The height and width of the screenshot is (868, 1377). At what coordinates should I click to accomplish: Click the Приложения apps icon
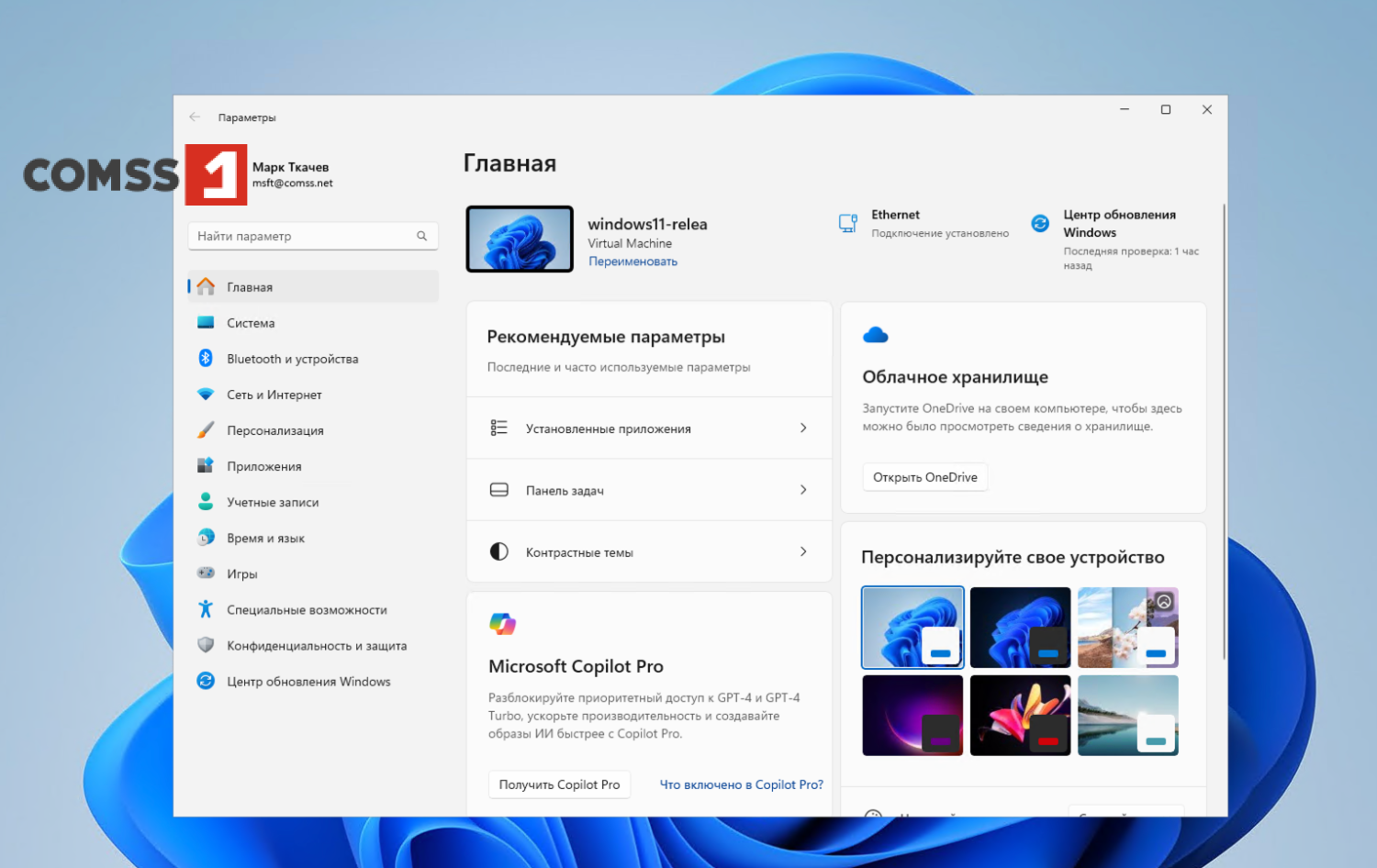tap(206, 465)
